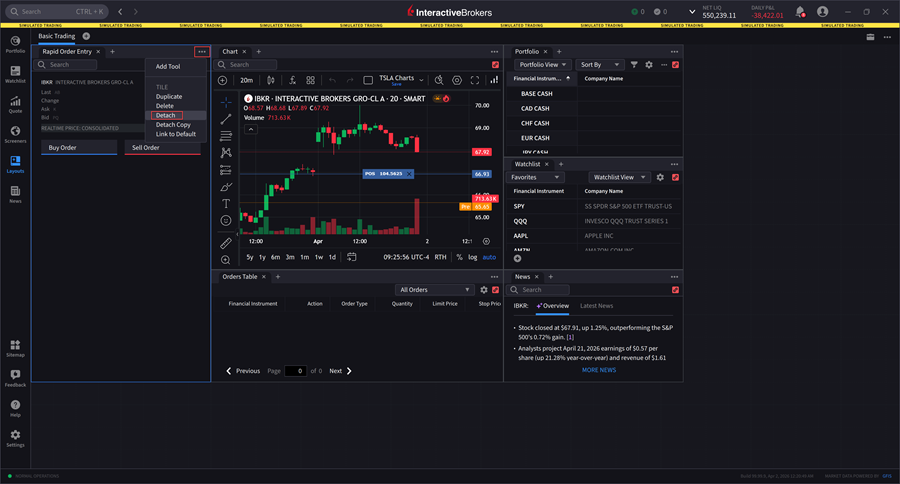Viewport: 900px width, 484px height.
Task: Expand the Portfolio View dropdown
Action: 544,65
